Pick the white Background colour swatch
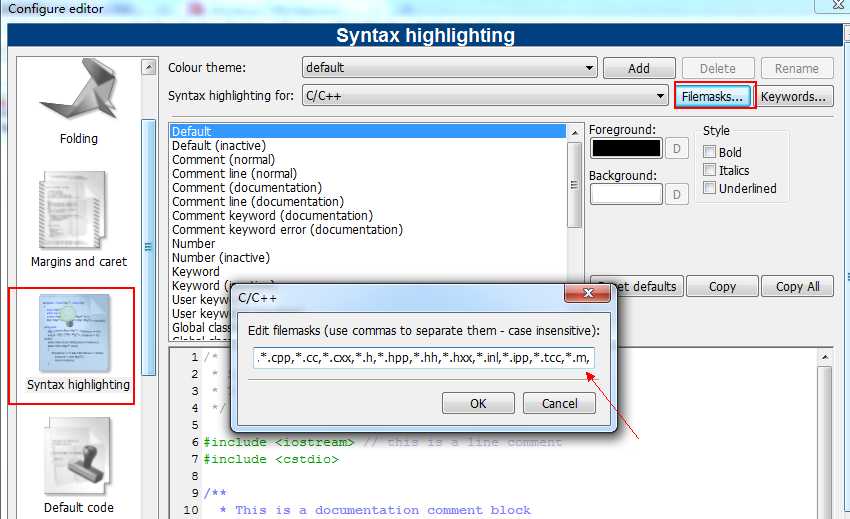Image resolution: width=850 pixels, height=519 pixels. (x=626, y=194)
